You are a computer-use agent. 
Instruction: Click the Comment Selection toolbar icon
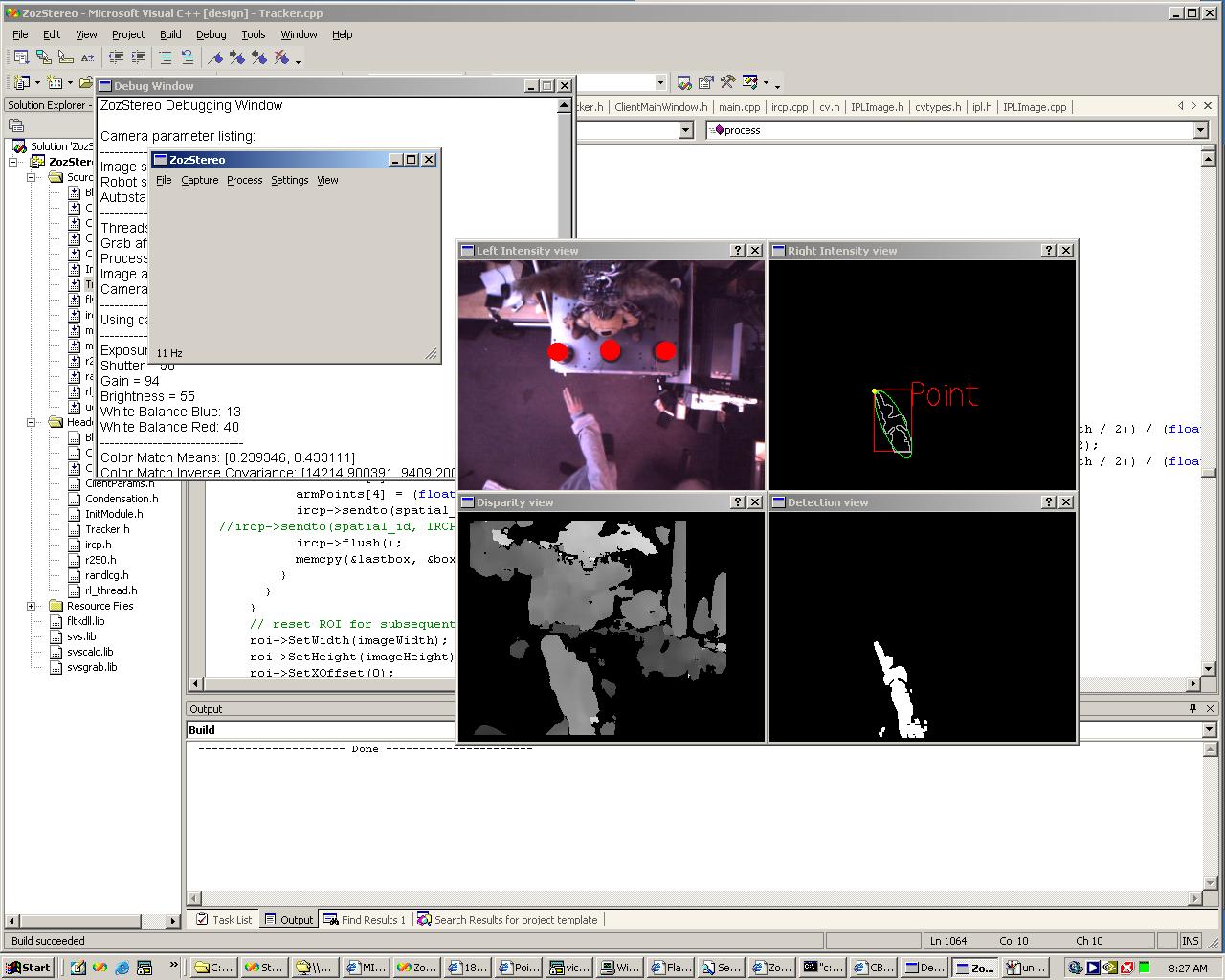tap(166, 58)
